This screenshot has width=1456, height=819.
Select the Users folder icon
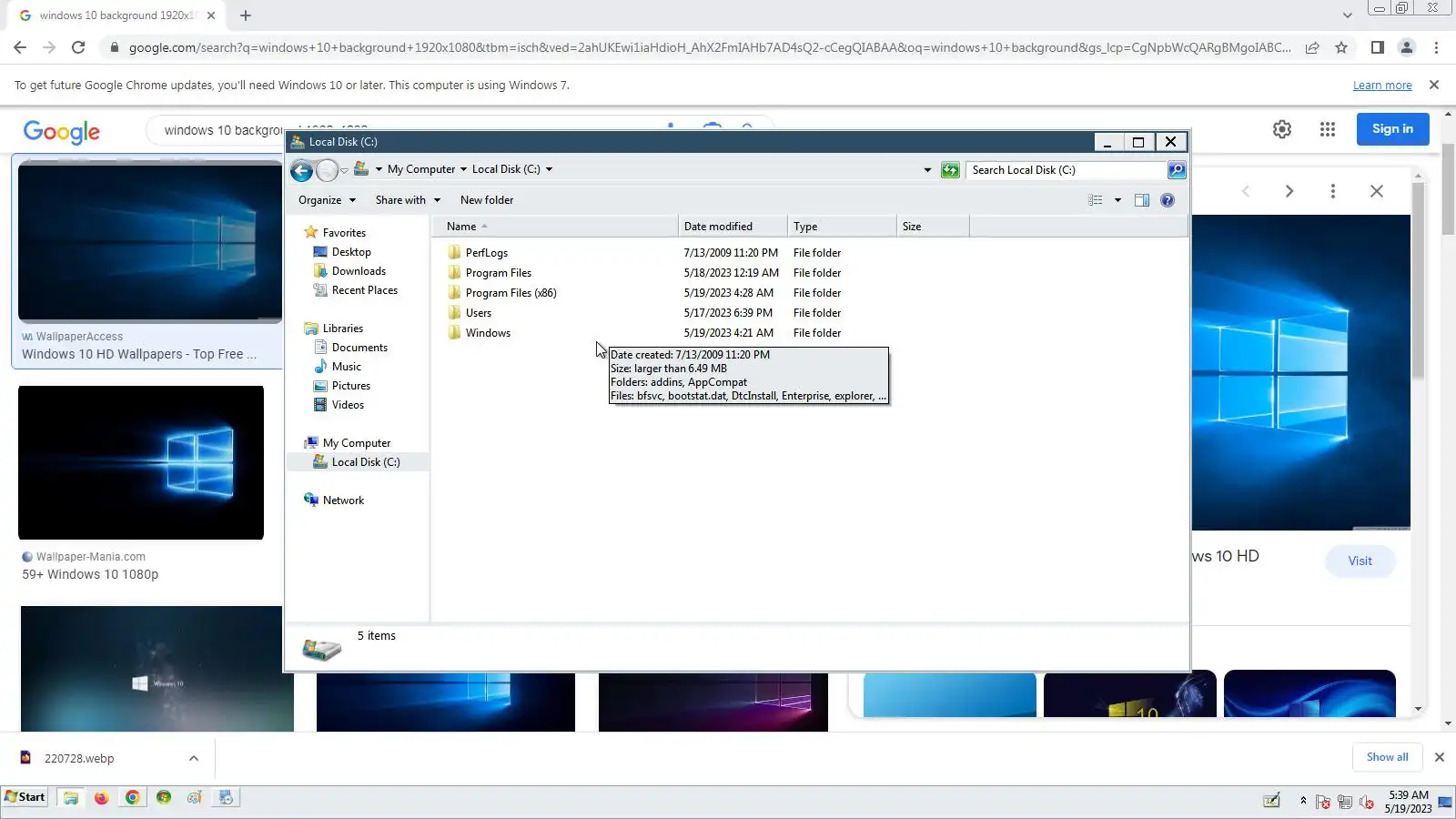454,313
